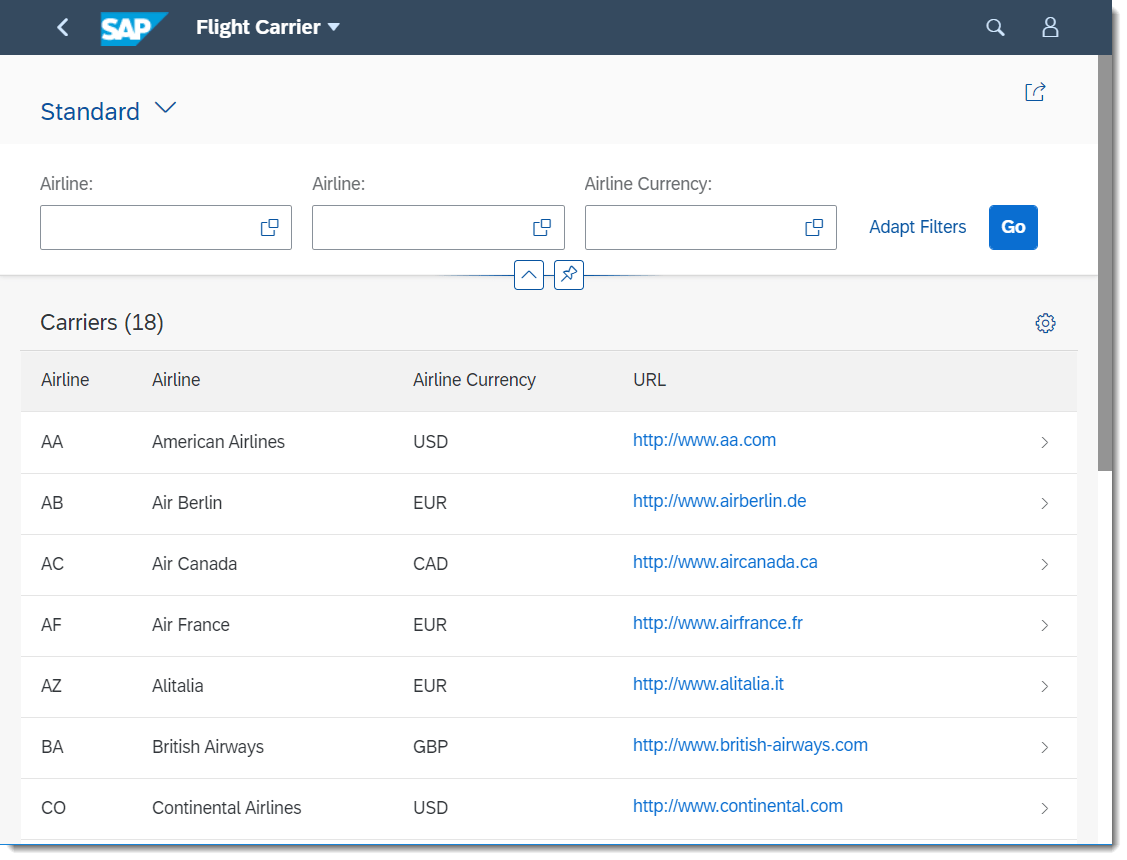Click the URL column header
Viewport: 1127px width, 860px height.
649,380
